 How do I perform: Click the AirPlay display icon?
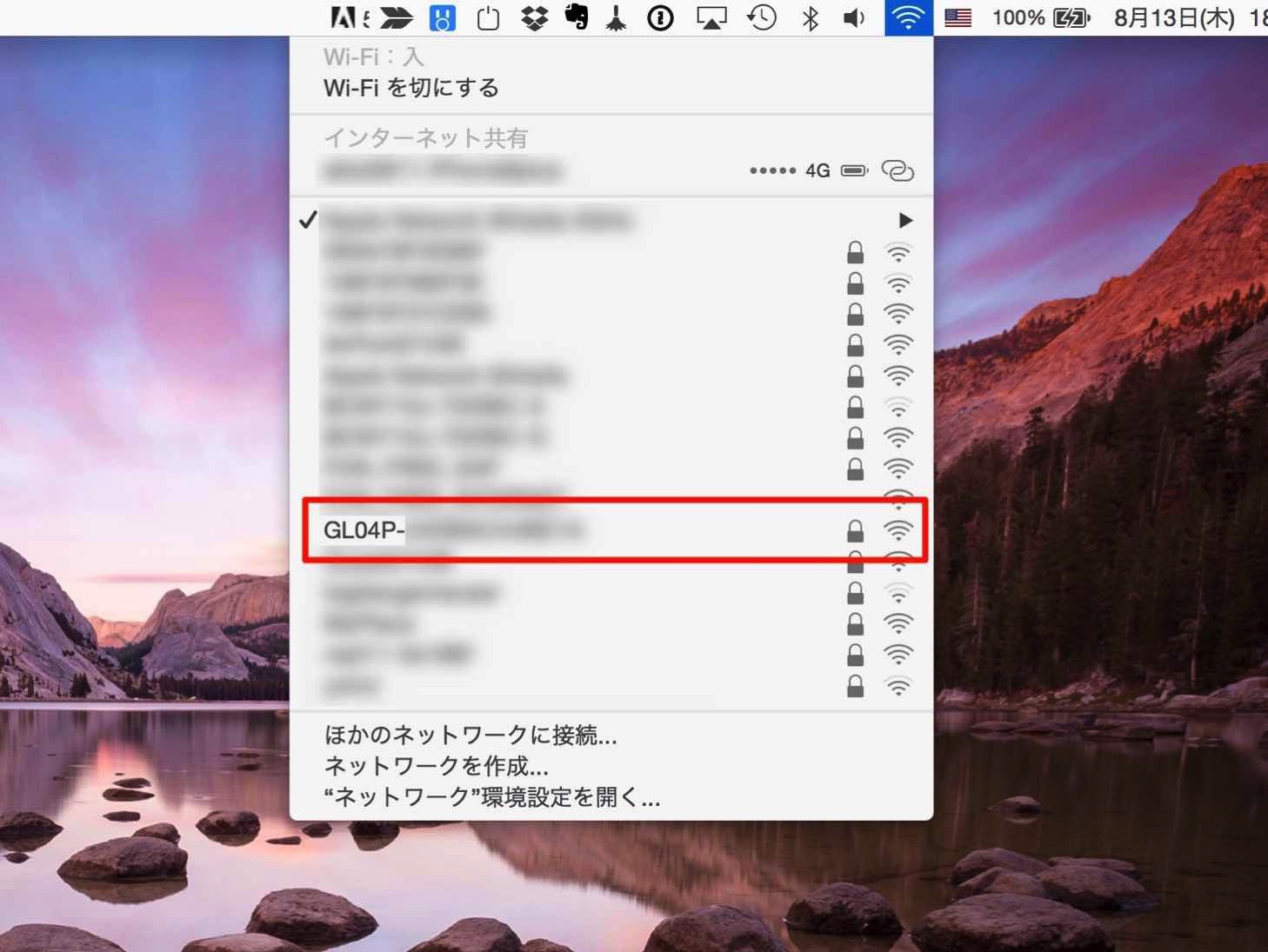click(711, 17)
